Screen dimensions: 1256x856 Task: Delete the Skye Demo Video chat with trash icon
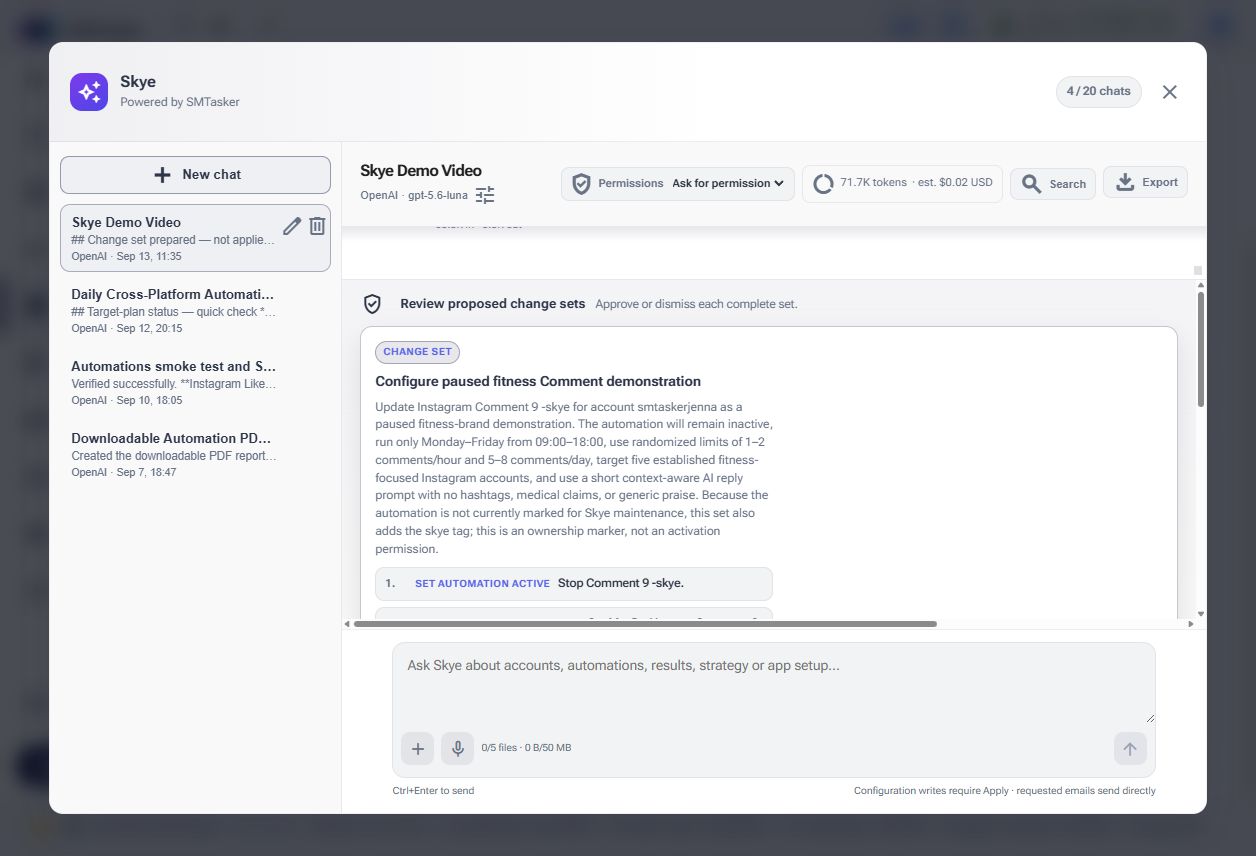(317, 226)
